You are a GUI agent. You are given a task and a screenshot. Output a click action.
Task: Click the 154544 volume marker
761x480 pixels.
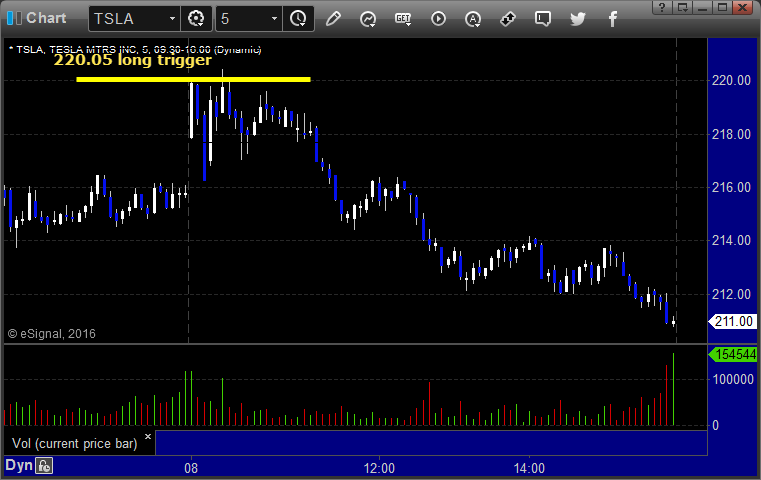(733, 355)
